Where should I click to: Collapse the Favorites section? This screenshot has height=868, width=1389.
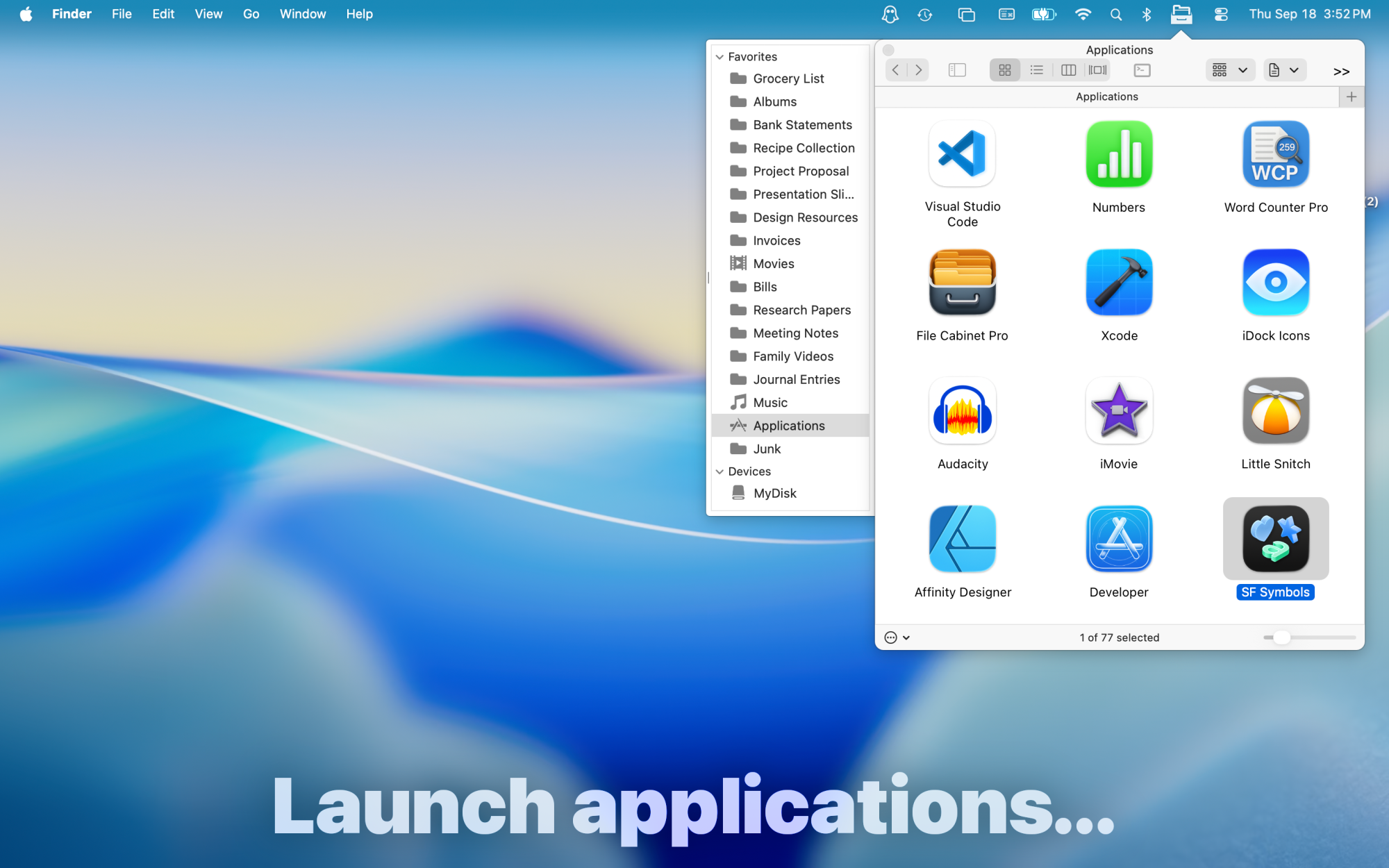click(720, 57)
